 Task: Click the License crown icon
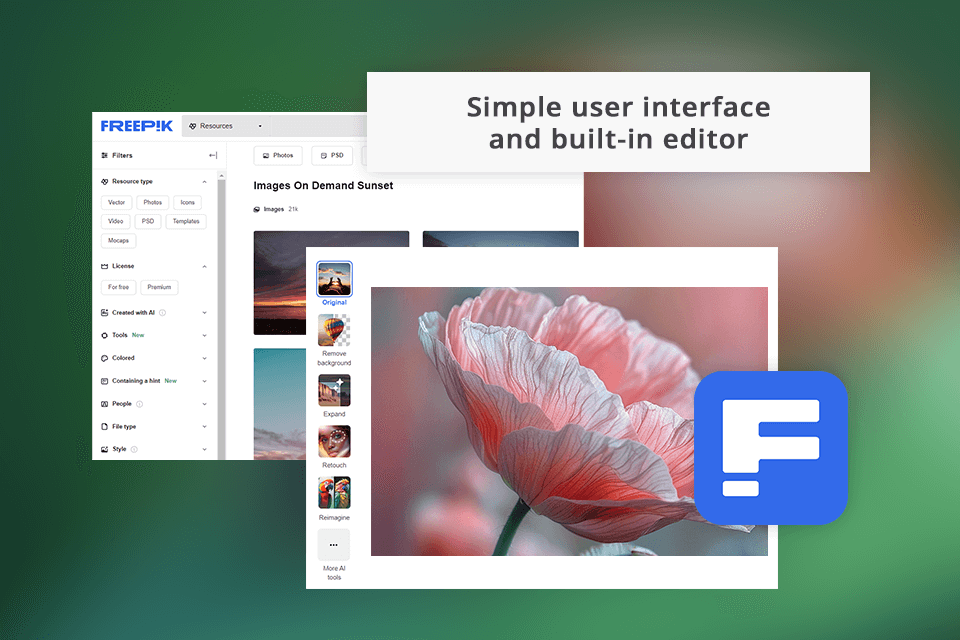[x=104, y=266]
